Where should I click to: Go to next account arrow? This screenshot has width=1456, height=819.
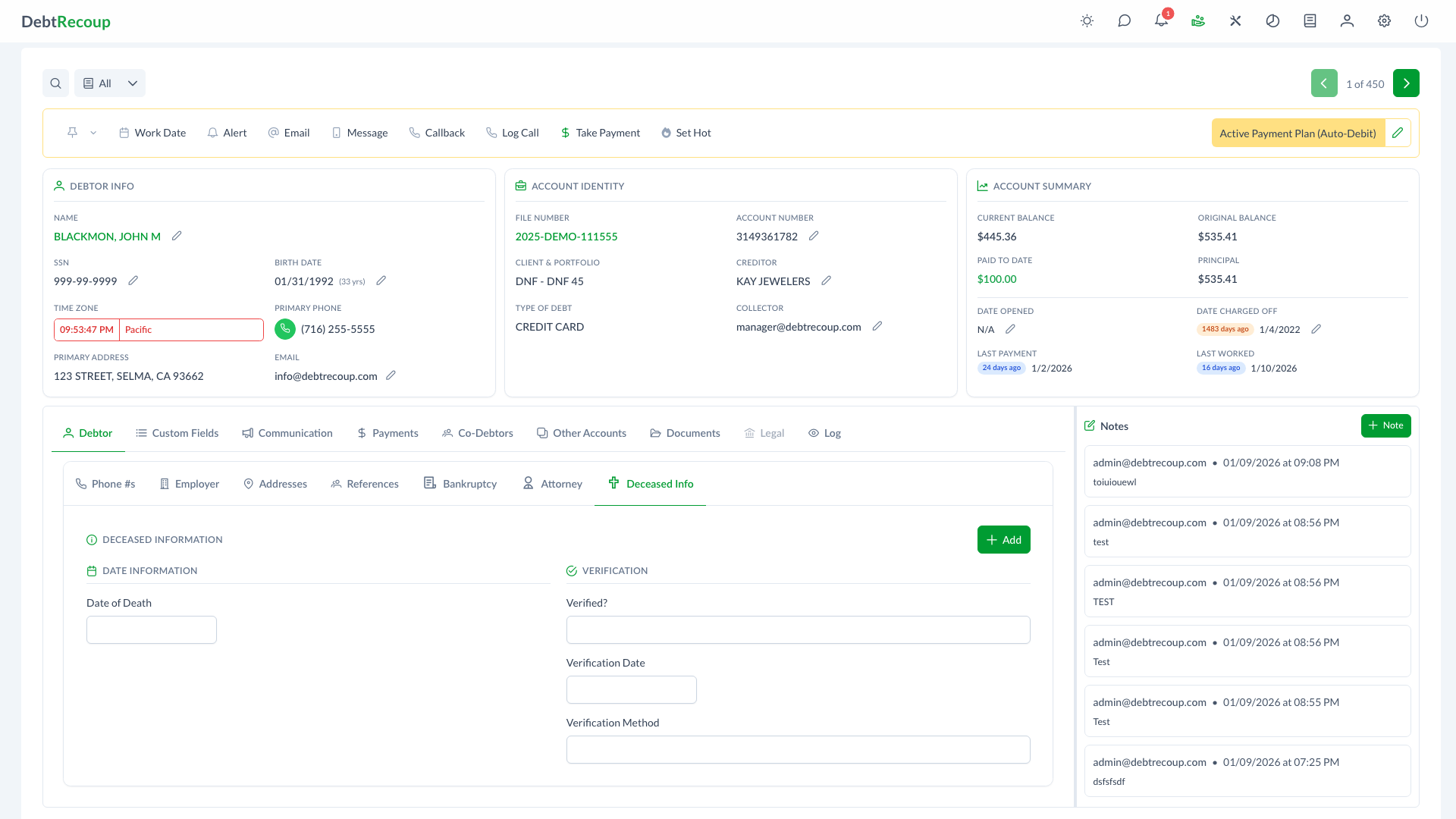click(x=1406, y=83)
